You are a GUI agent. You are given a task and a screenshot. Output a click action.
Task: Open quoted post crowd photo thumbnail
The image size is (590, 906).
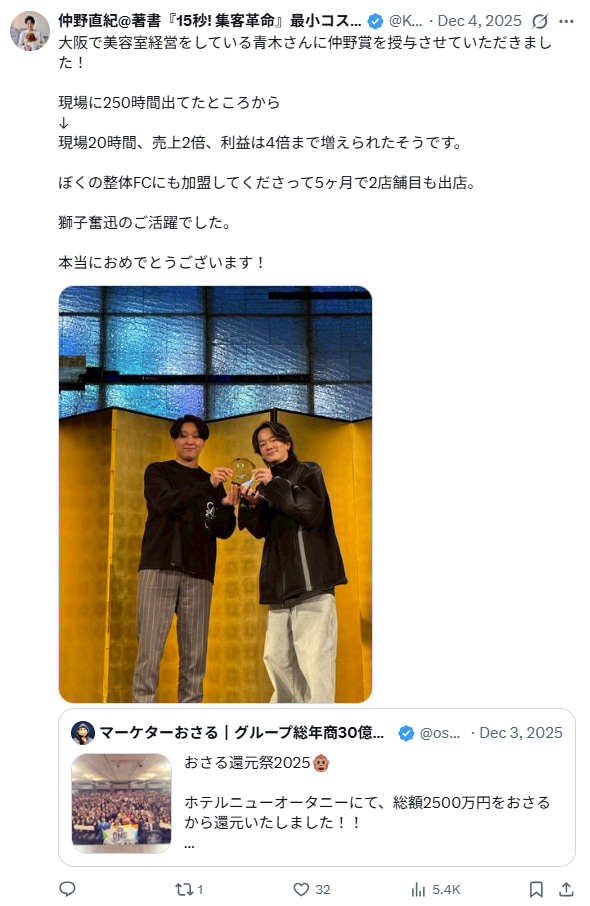[x=121, y=803]
